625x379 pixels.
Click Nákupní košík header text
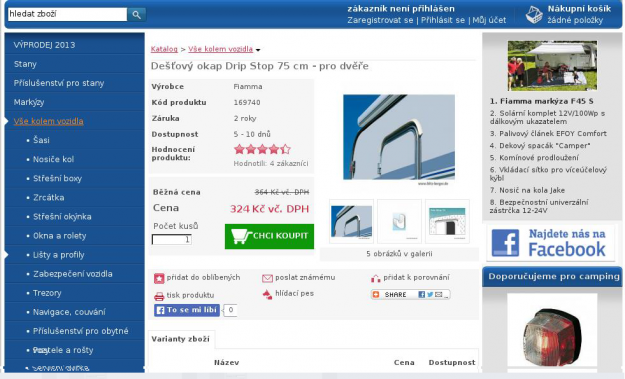[579, 9]
